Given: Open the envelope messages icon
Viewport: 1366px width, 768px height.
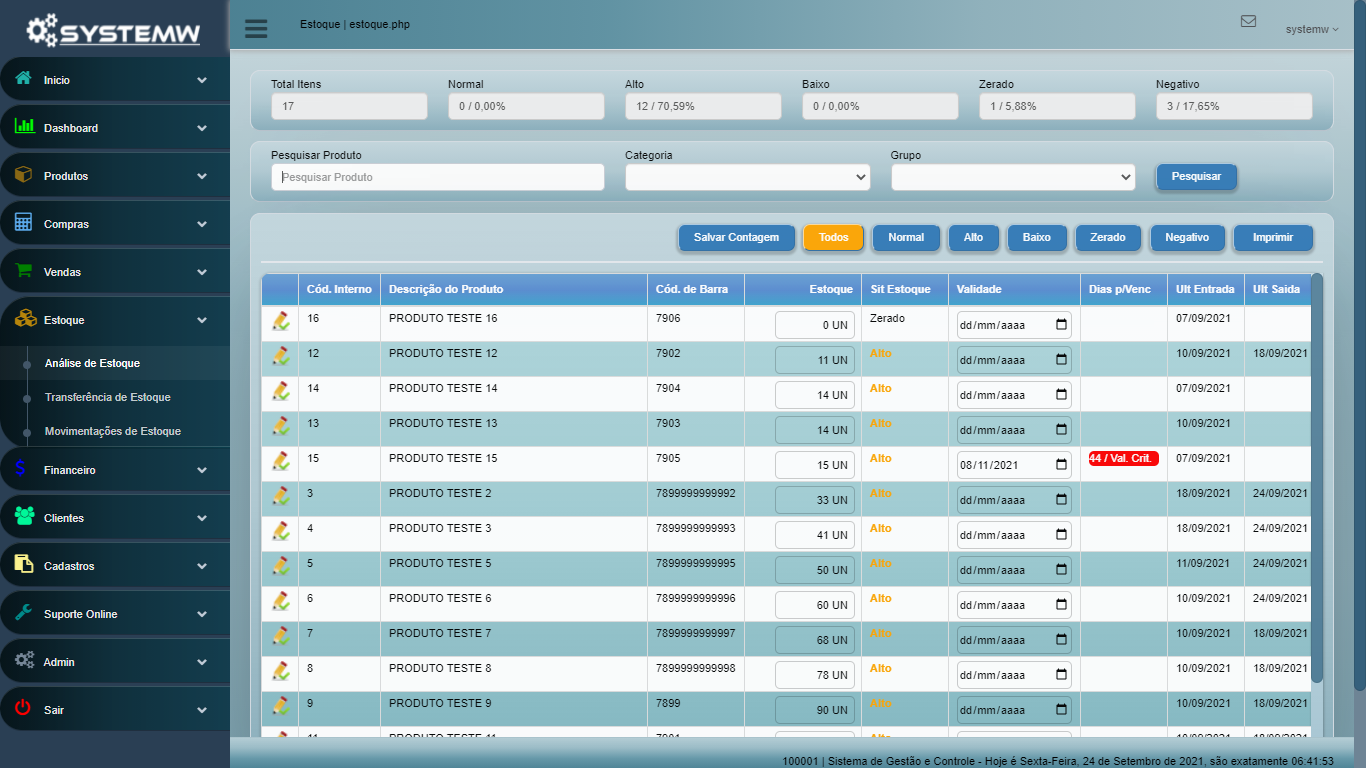Looking at the screenshot, I should tap(1248, 21).
